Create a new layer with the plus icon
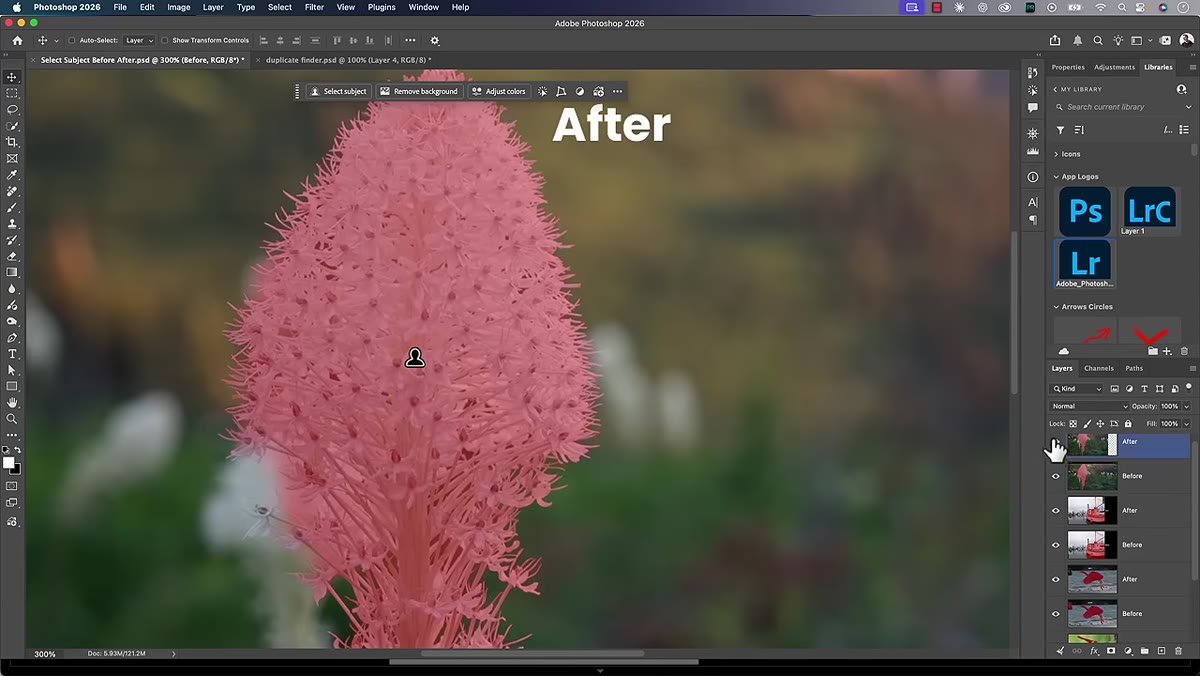This screenshot has width=1200, height=676. (1161, 651)
